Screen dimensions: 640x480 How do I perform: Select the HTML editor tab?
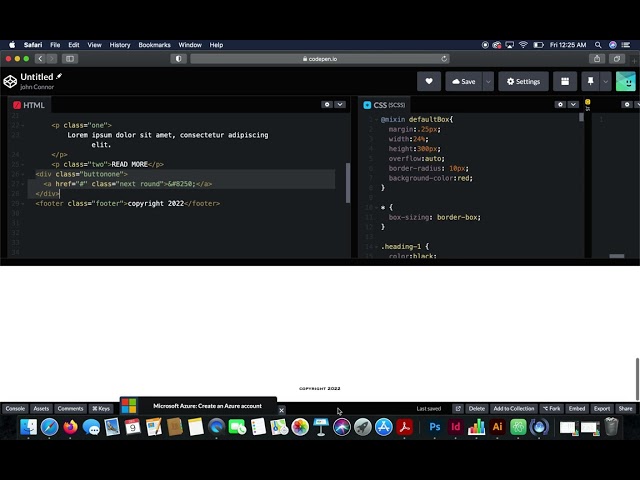point(29,105)
